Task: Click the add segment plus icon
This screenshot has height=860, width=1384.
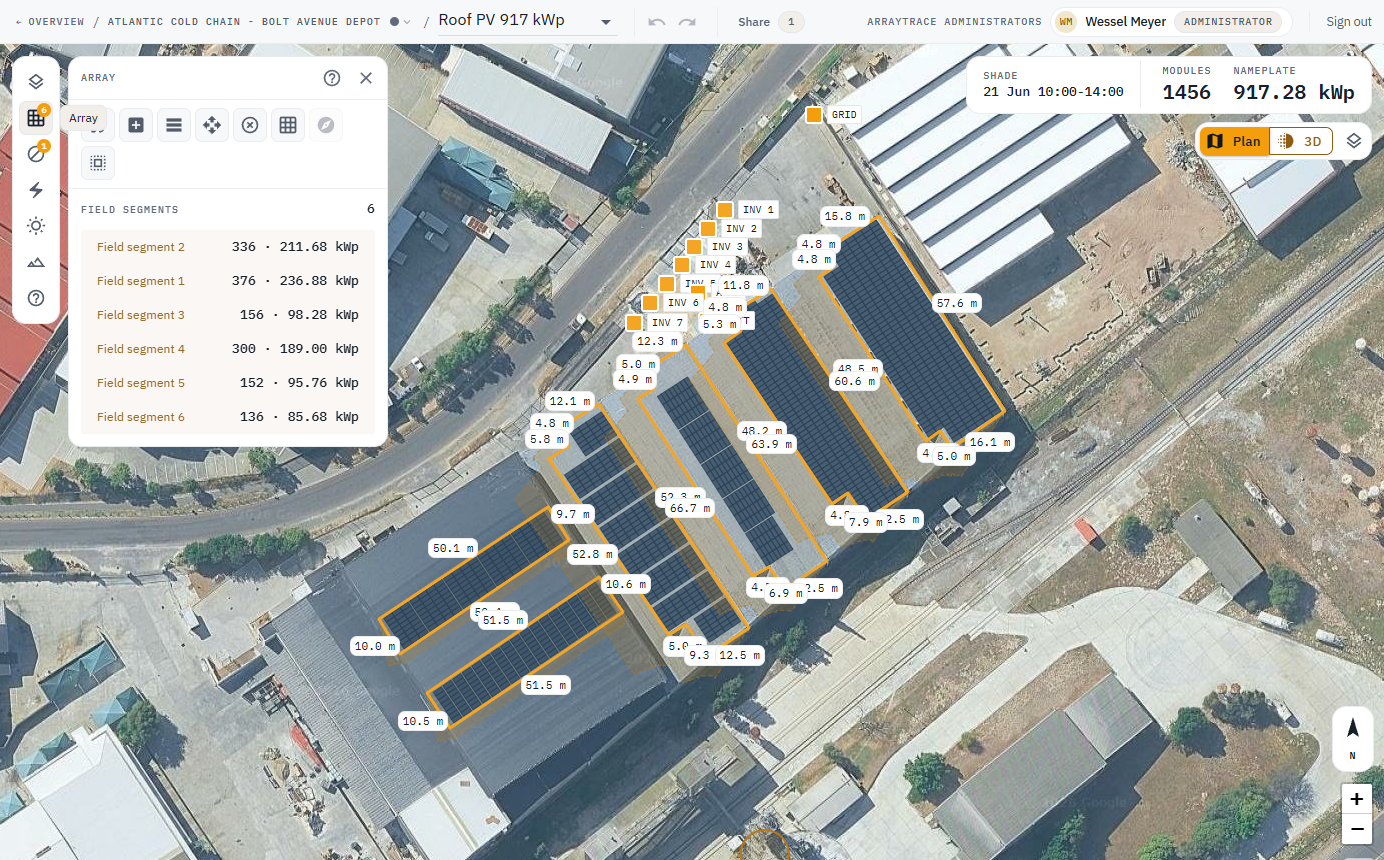Action: (136, 125)
